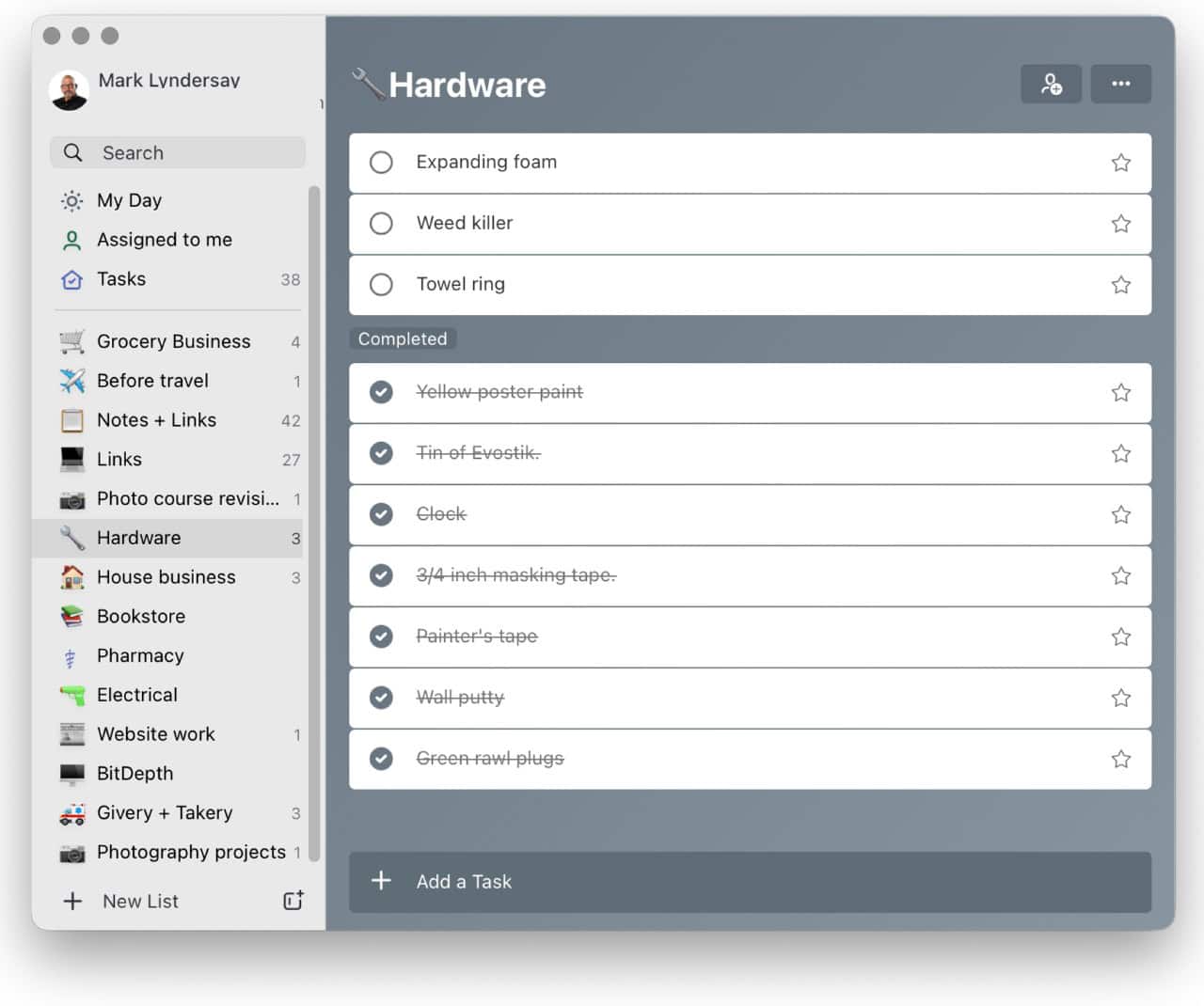This screenshot has height=1006, width=1204.
Task: Click the plus icon in Add a Task
Action: pos(381,881)
